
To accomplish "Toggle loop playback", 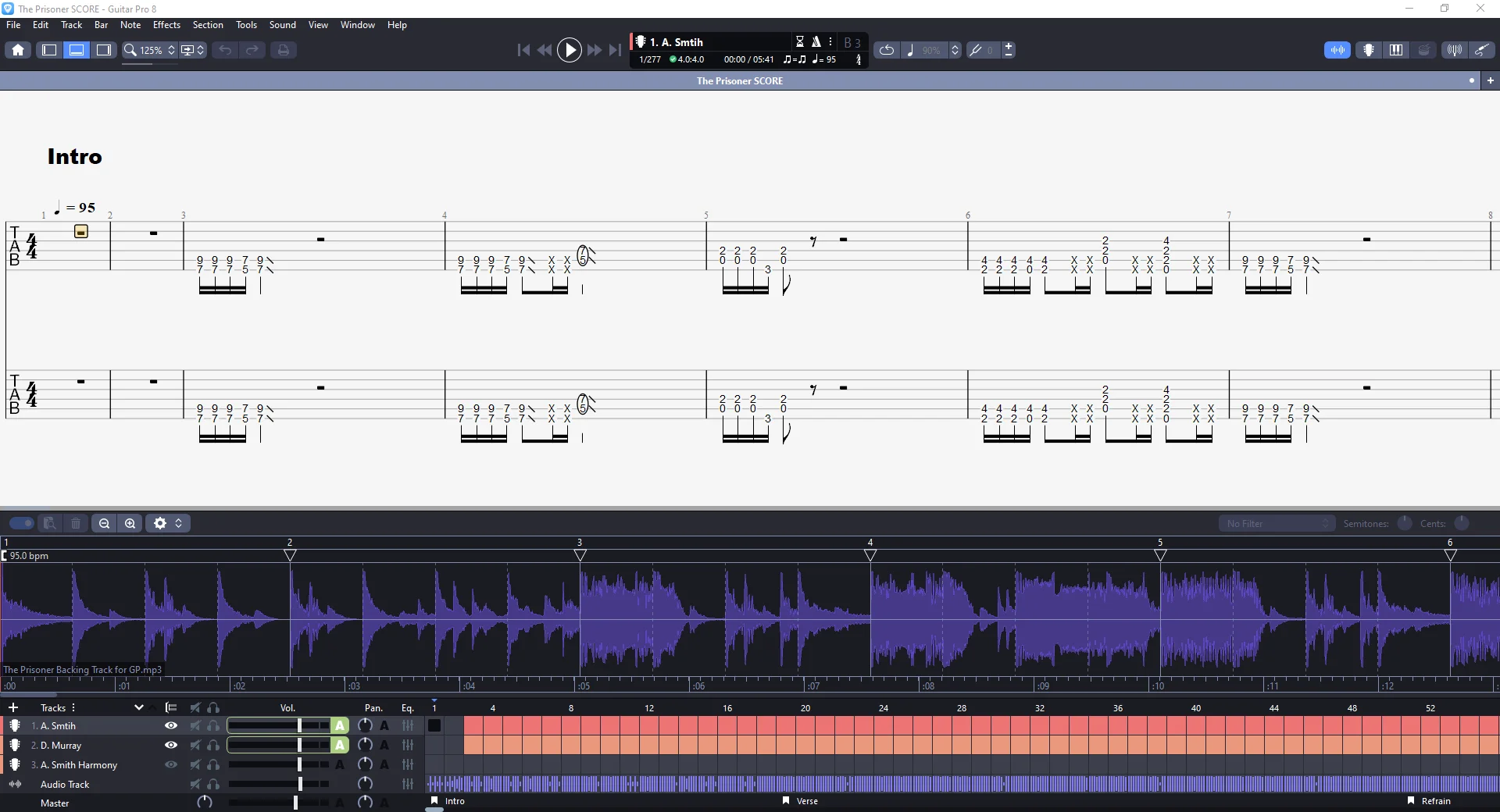I will click(887, 50).
